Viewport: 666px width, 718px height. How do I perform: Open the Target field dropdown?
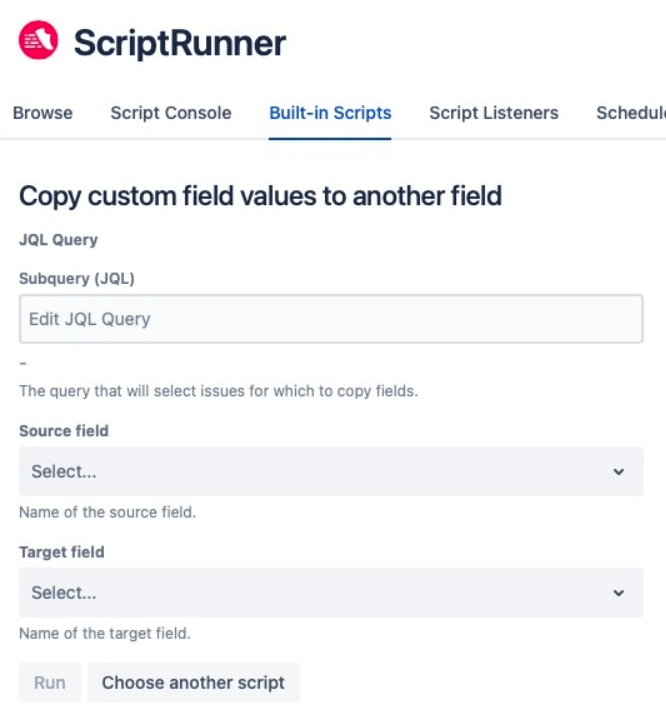[x=331, y=593]
